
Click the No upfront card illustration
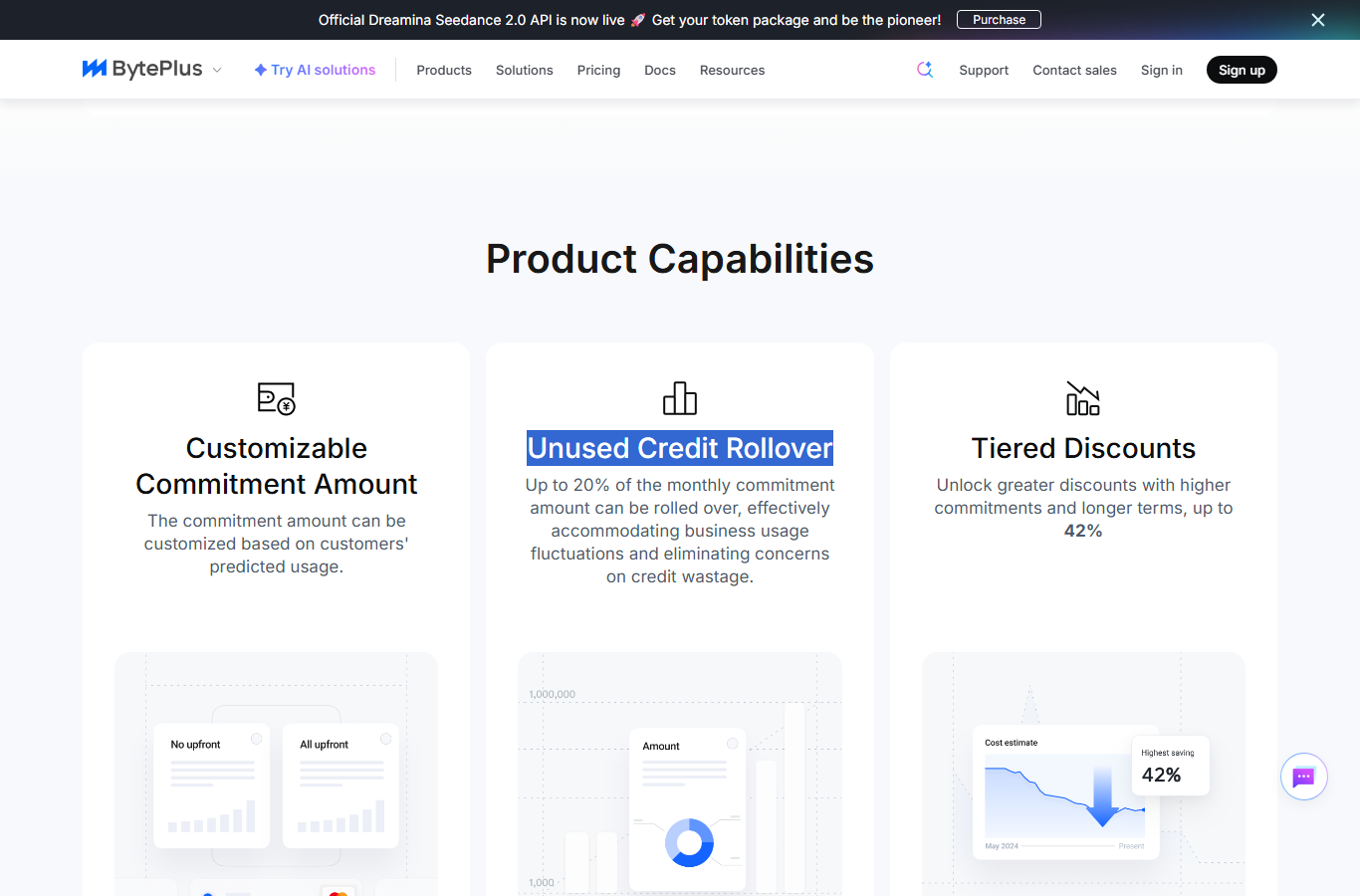[212, 786]
